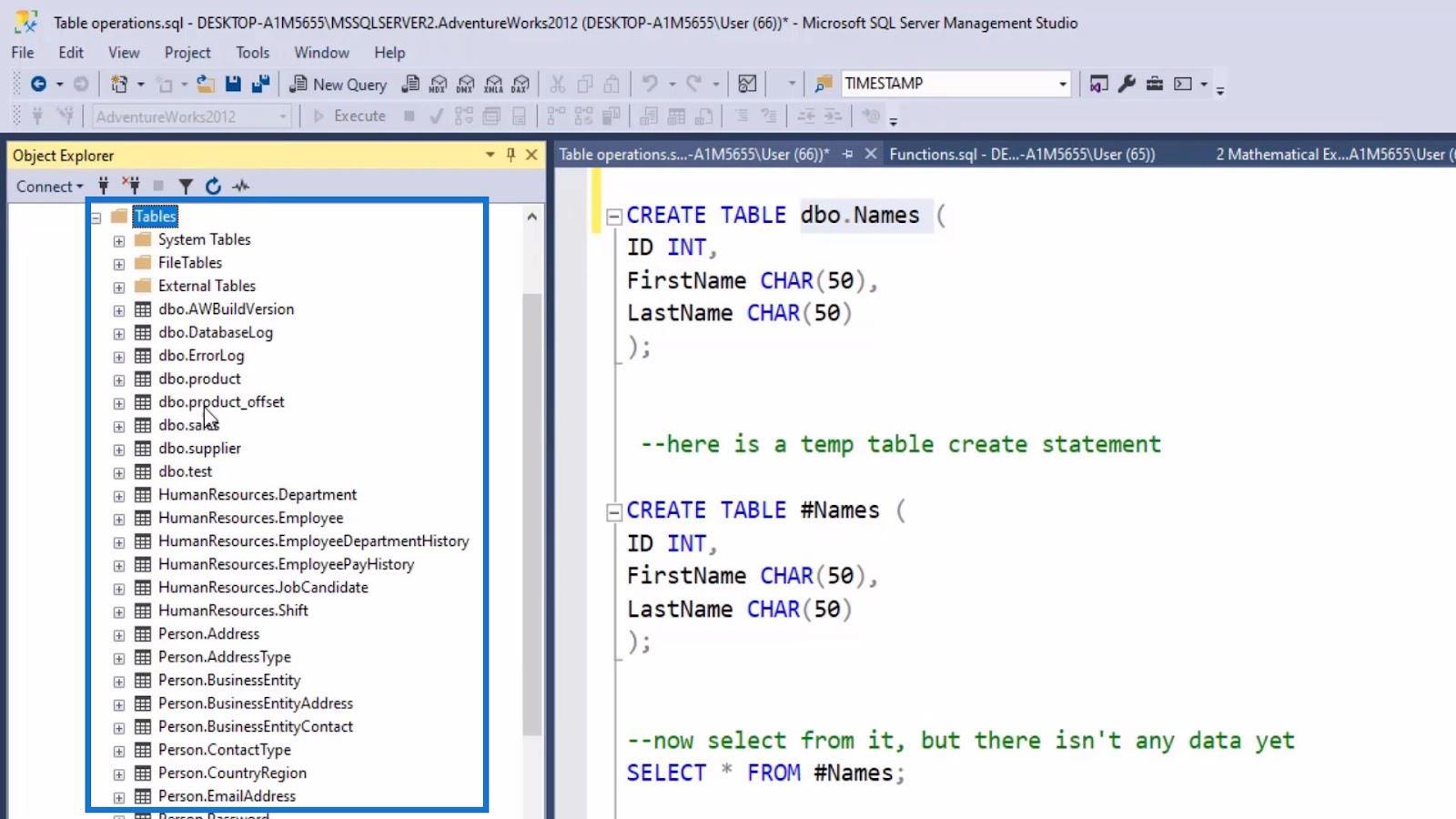Expand the FileTables folder

pos(118,264)
